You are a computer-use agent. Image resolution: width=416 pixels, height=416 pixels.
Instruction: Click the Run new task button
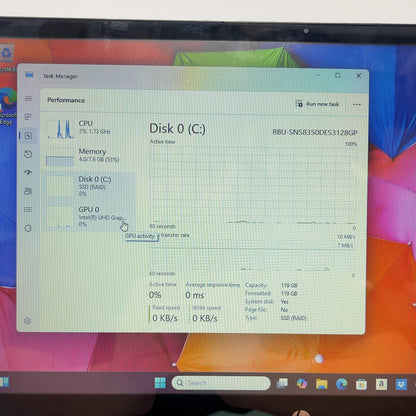(318, 104)
